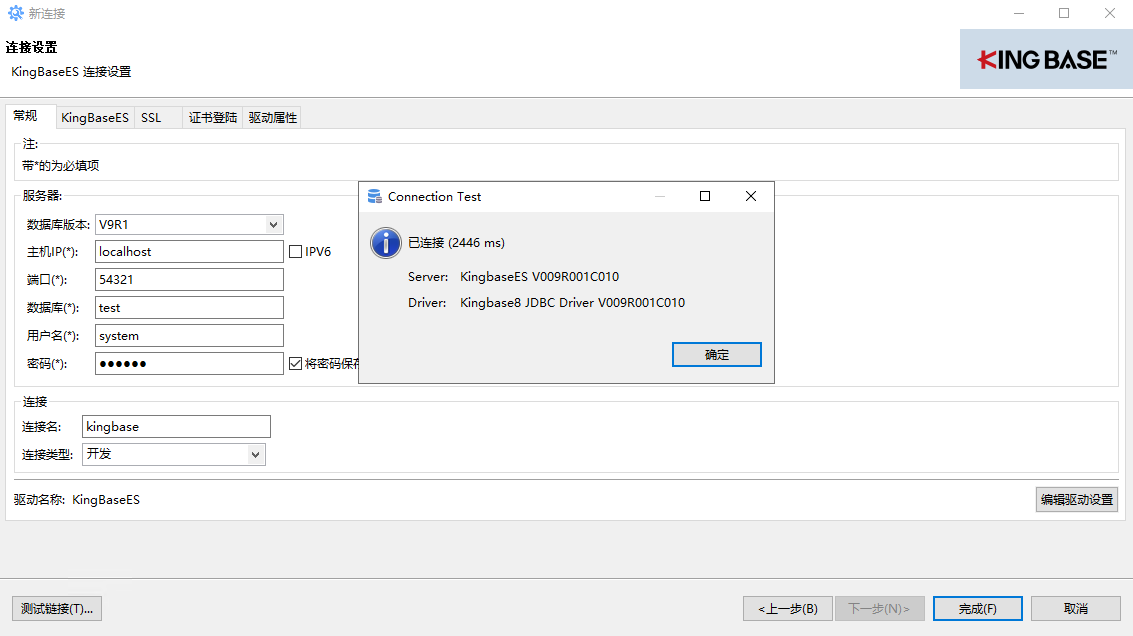This screenshot has height=636, width=1133.
Task: Click the KingBaseES 连接设置 subtitle
Action: [x=71, y=72]
